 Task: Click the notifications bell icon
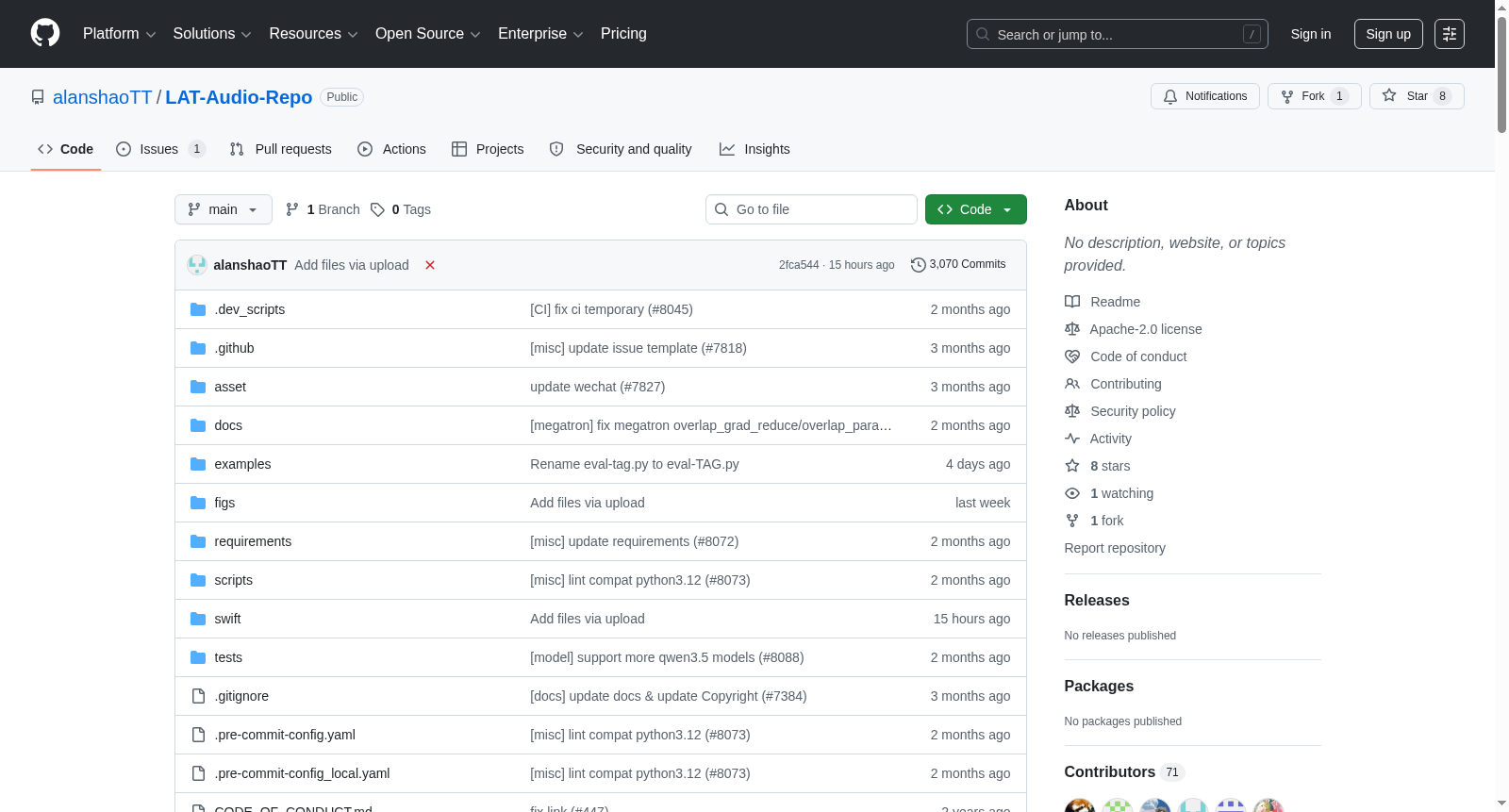[x=1170, y=96]
